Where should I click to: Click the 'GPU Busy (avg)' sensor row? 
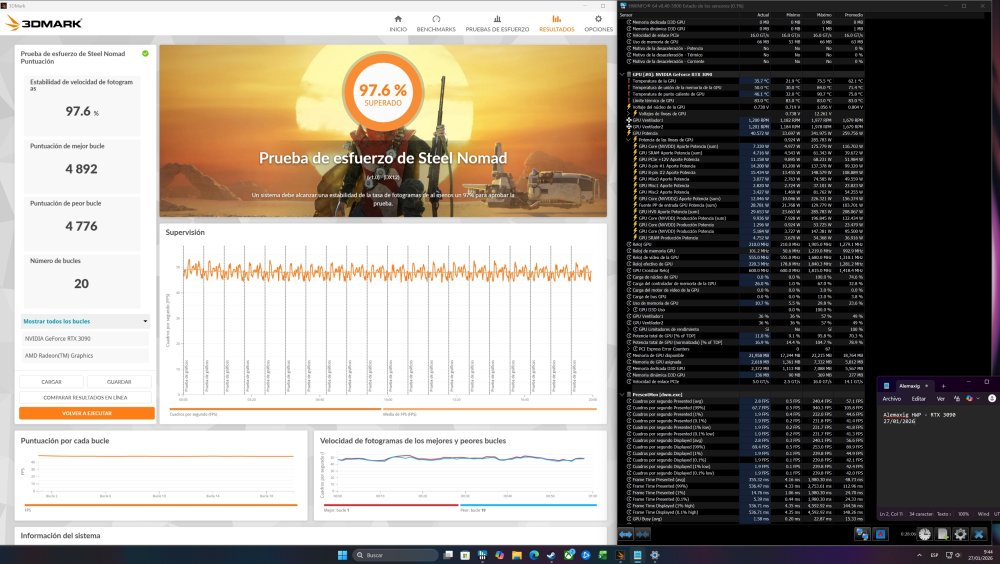click(743, 519)
